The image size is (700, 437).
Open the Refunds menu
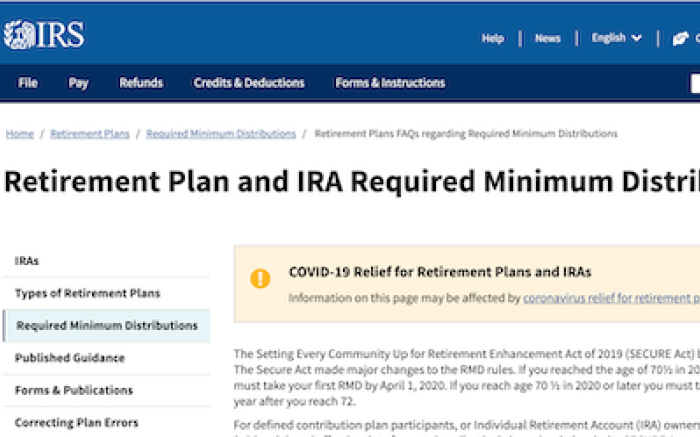point(141,83)
